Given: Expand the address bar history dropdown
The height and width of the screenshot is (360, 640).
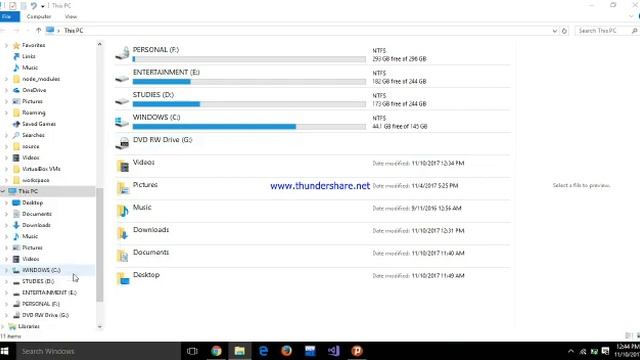Looking at the screenshot, I should (554, 31).
